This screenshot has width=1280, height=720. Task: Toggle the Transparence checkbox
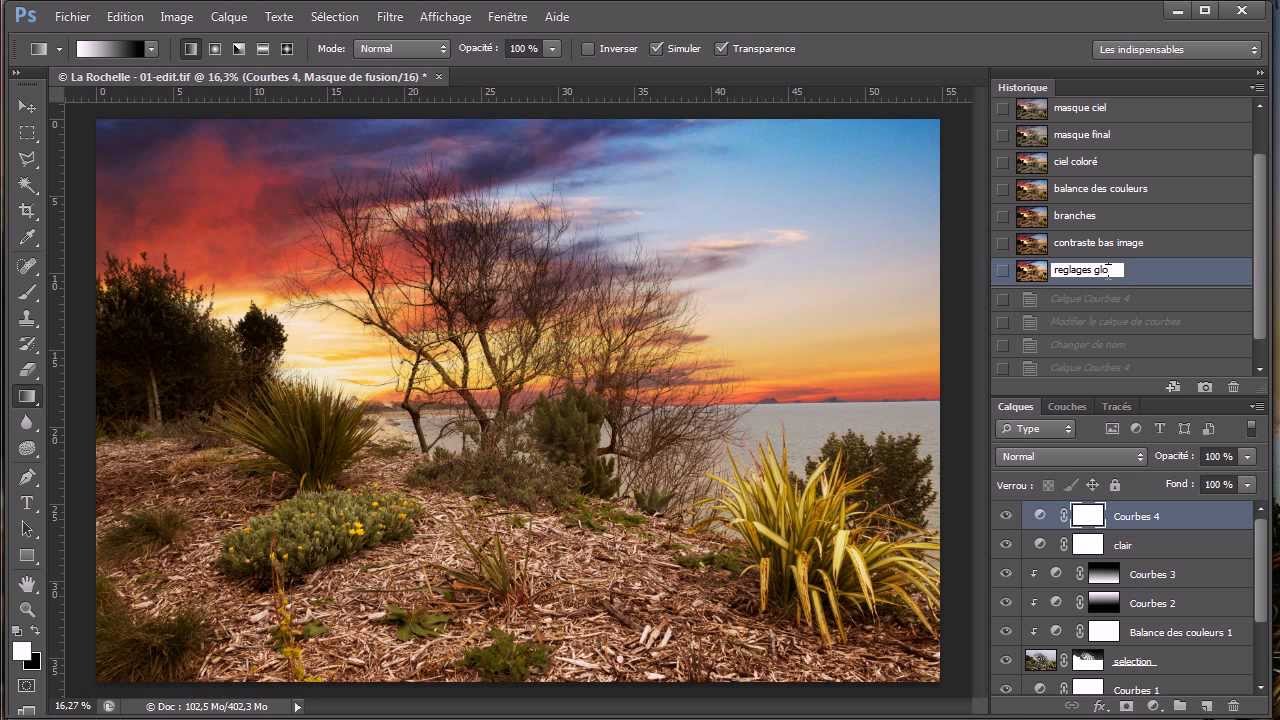pos(721,48)
